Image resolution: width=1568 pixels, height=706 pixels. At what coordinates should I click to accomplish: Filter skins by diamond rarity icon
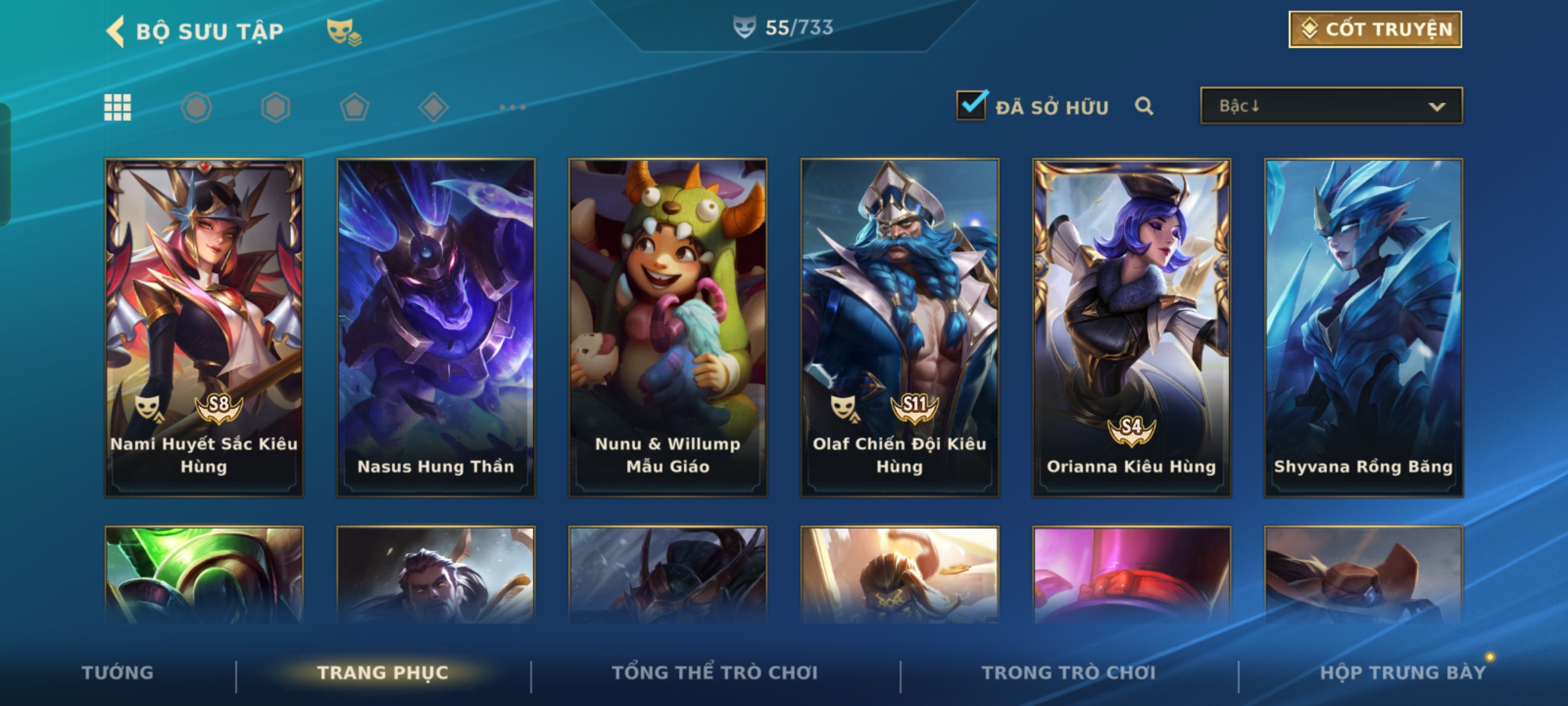click(434, 107)
